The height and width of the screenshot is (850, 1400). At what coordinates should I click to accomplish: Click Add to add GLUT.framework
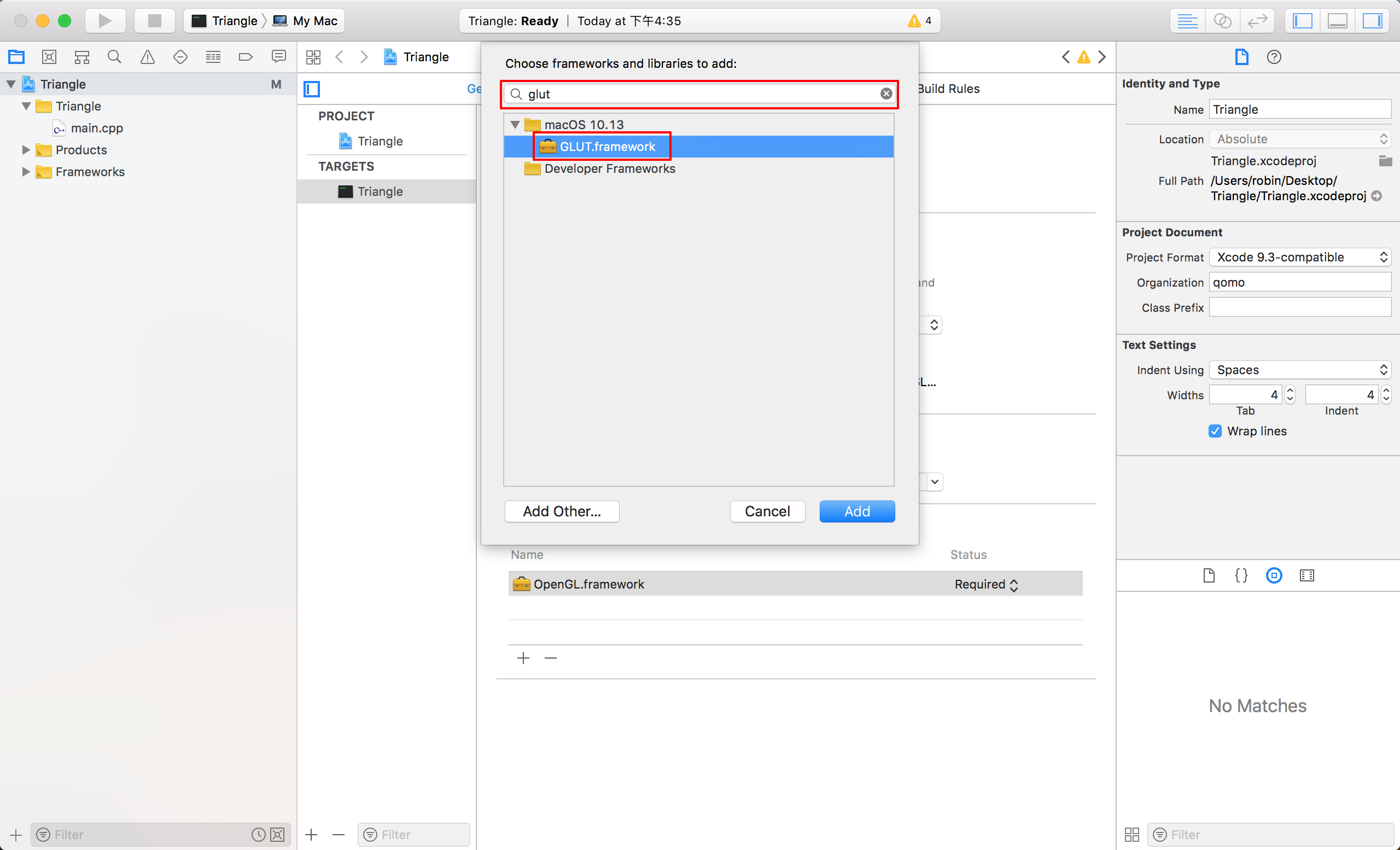tap(857, 511)
